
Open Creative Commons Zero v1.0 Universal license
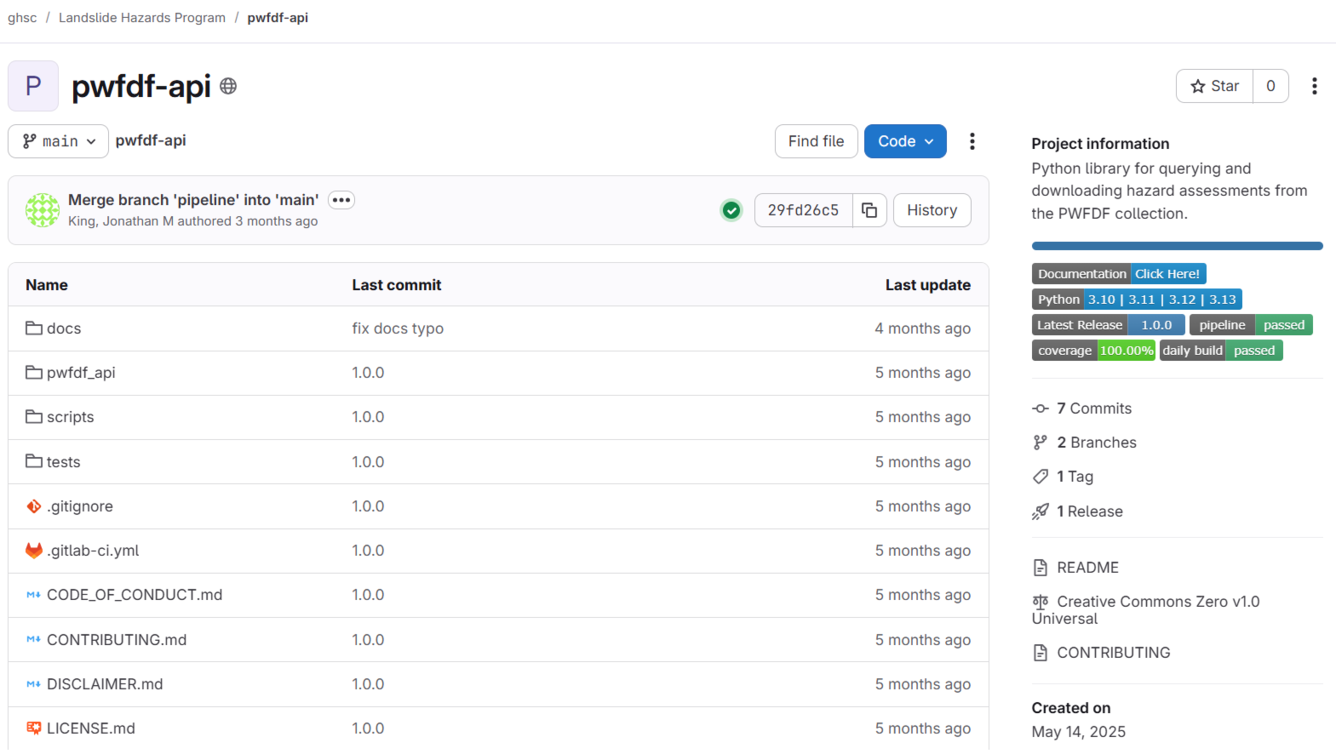(x=1146, y=610)
